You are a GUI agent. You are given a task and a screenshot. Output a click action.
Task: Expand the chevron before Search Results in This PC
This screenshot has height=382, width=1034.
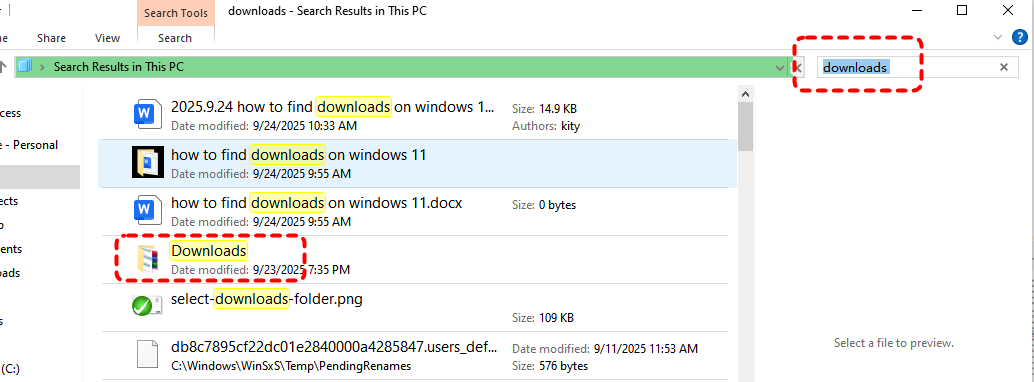43,67
